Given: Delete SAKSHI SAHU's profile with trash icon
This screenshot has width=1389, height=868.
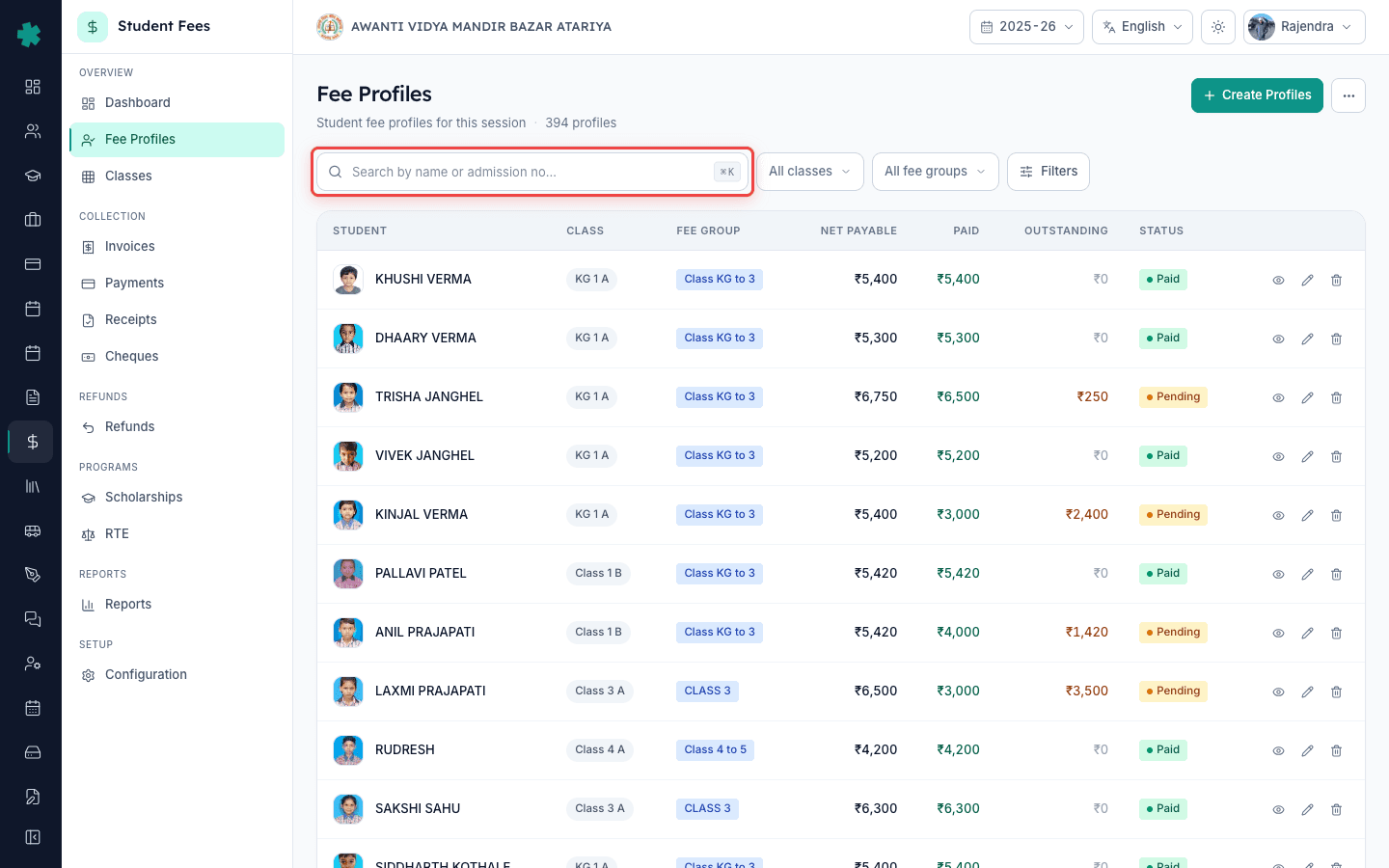Looking at the screenshot, I should 1336,809.
